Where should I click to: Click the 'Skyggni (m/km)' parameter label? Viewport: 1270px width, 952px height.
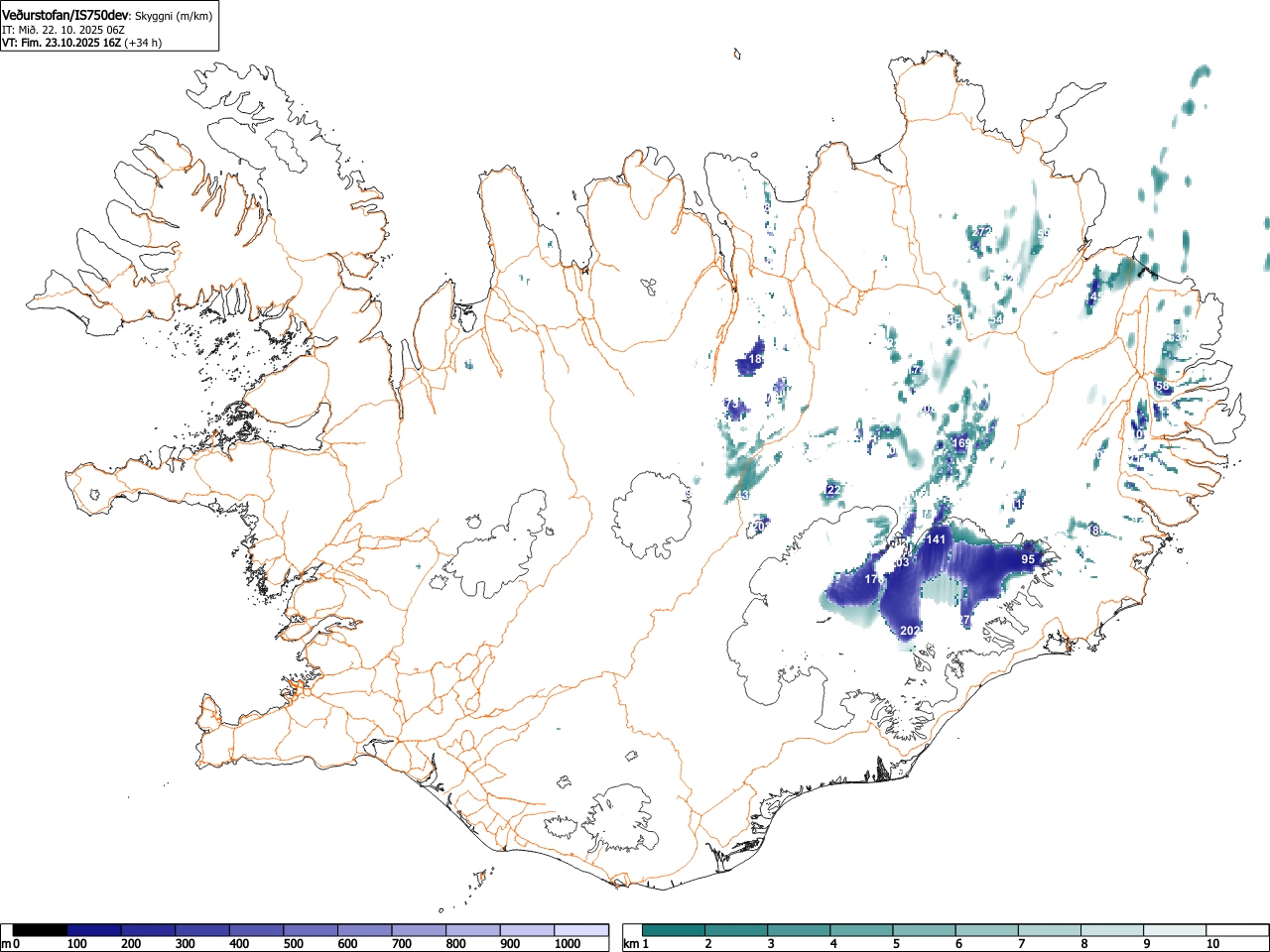coord(173,17)
